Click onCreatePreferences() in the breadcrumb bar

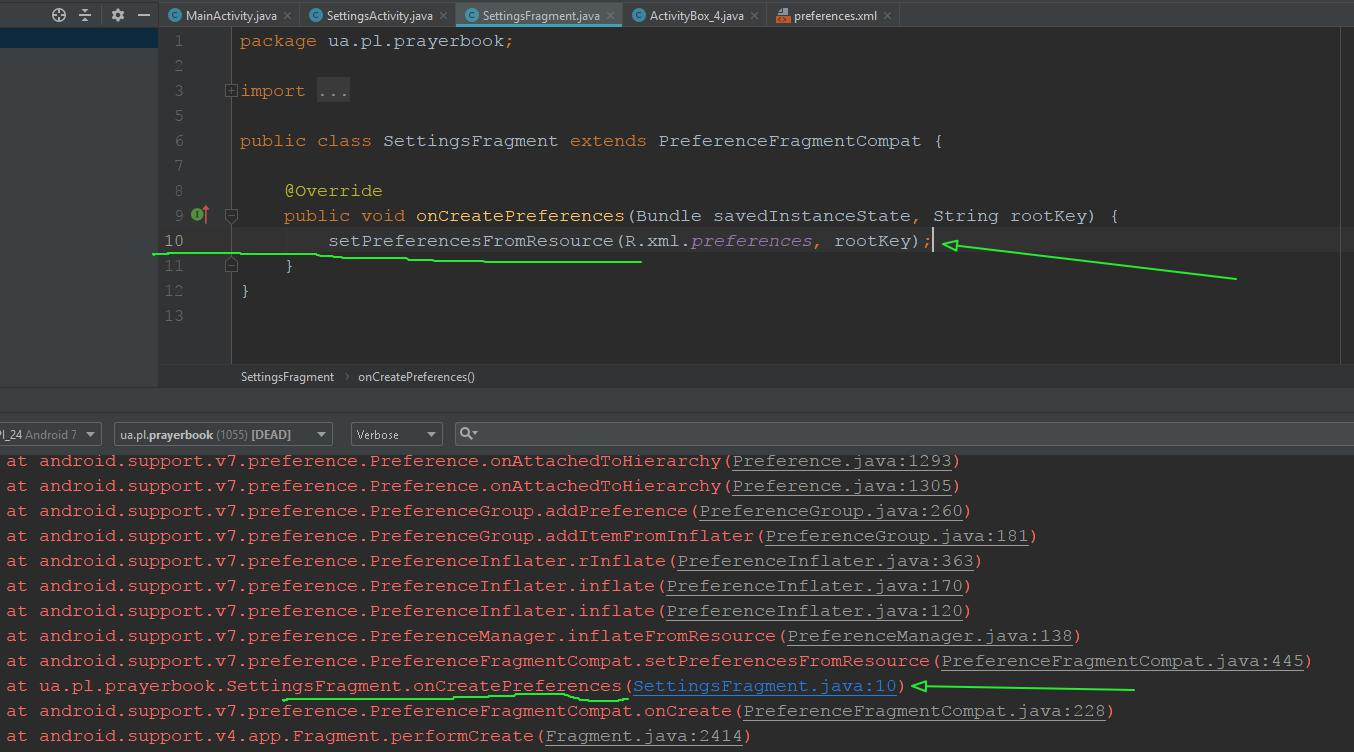(x=416, y=377)
